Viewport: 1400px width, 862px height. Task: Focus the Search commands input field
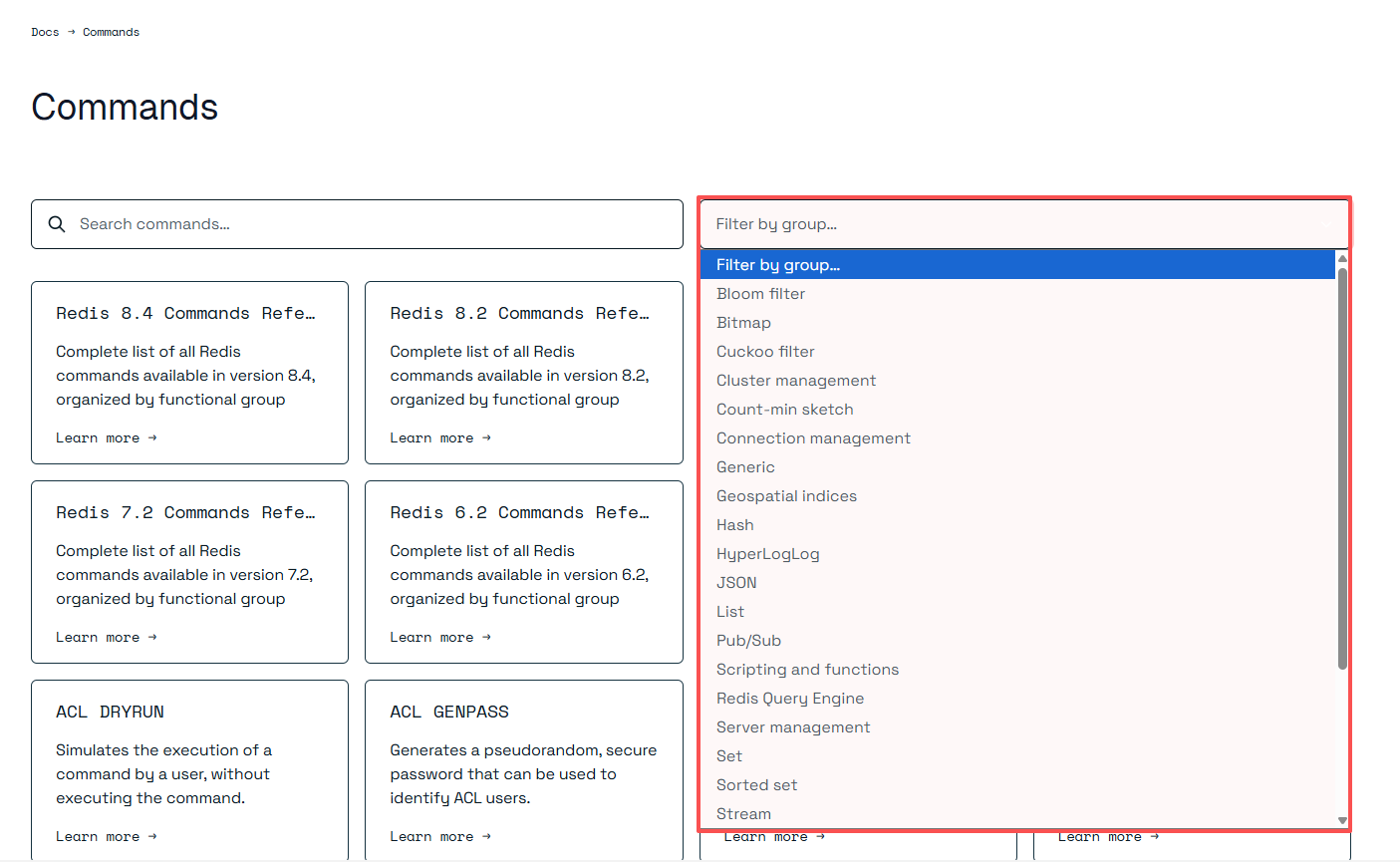[357, 224]
